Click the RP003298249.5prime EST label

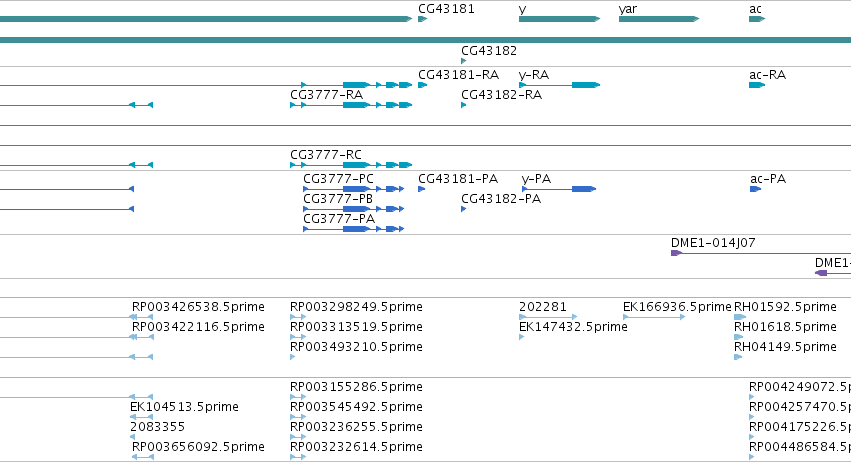coord(356,307)
